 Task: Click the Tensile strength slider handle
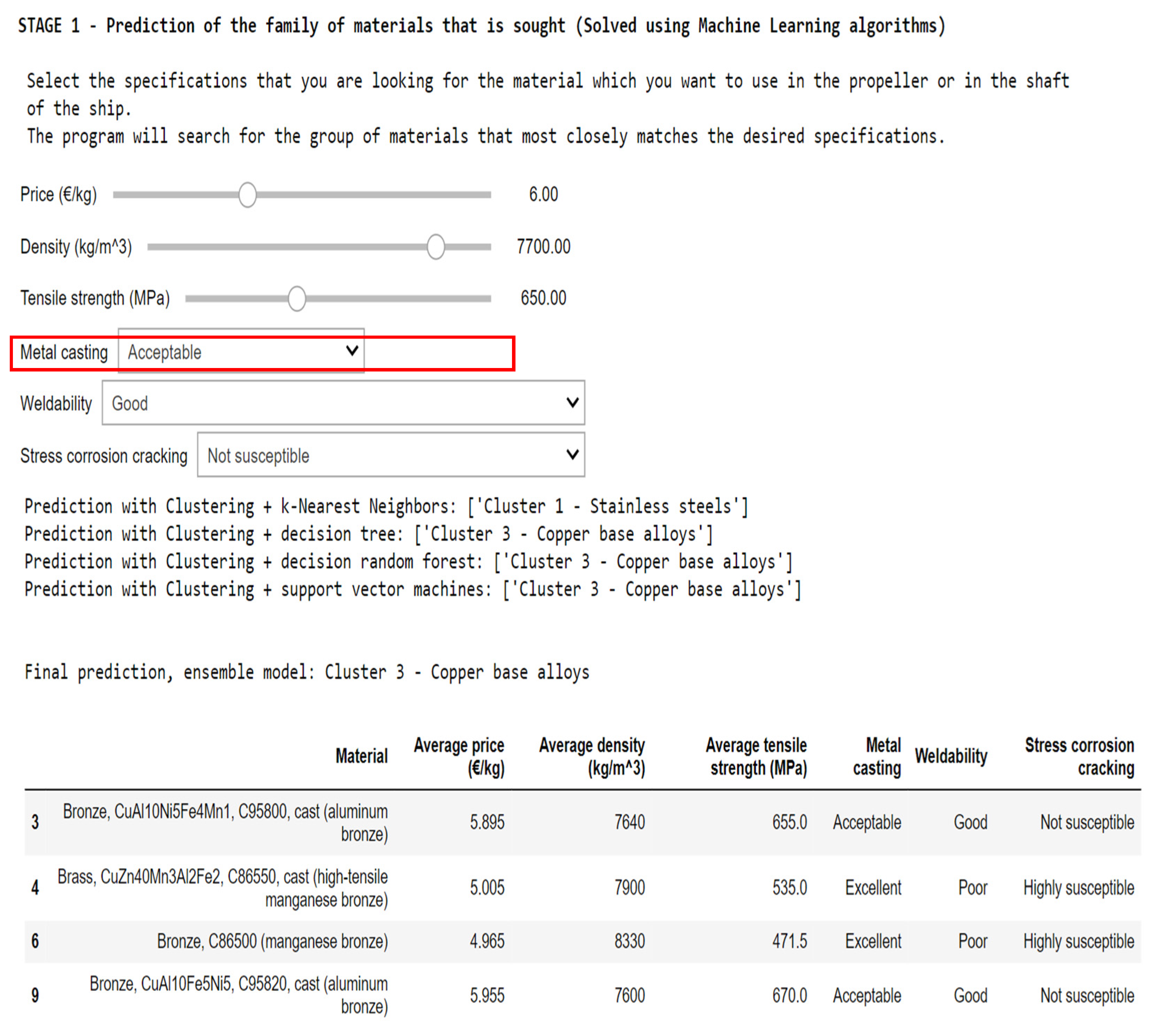pyautogui.click(x=296, y=298)
